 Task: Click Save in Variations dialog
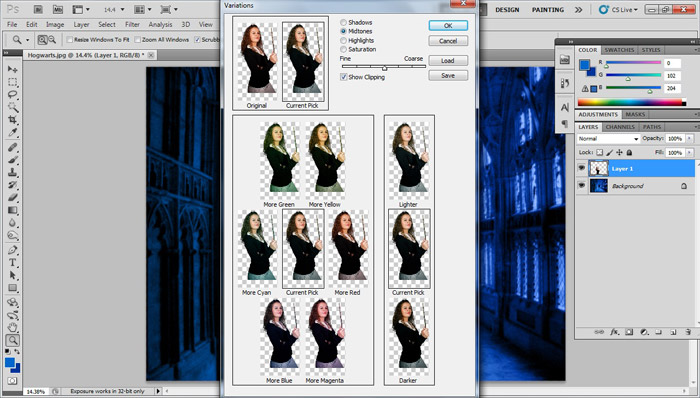(448, 75)
